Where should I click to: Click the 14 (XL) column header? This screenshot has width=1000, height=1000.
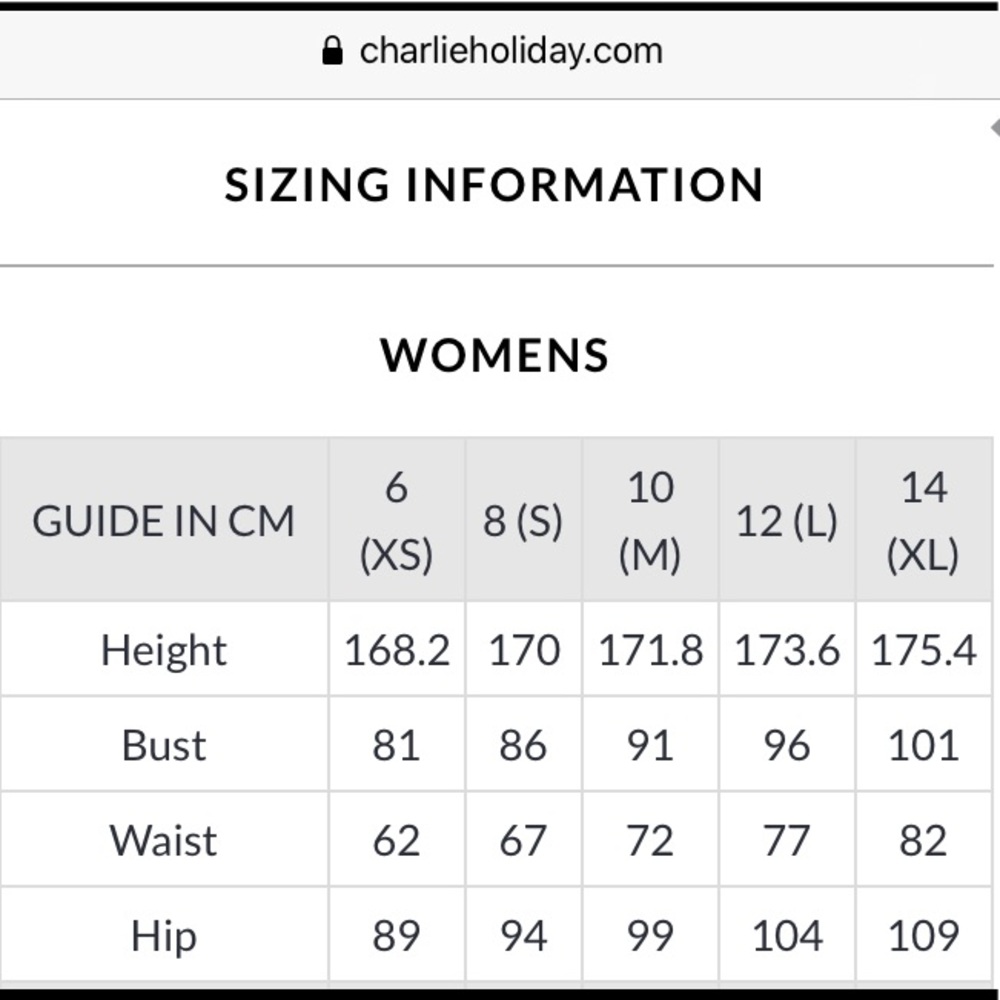tap(923, 520)
